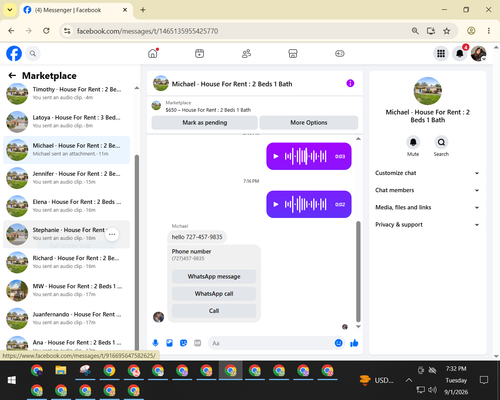The image size is (500, 400).
Task: Open the Friends tab in top navigation
Action: 246,53
